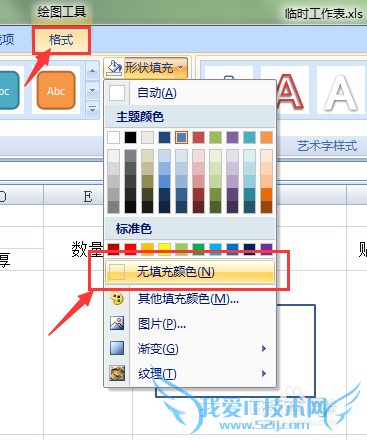The width and height of the screenshot is (367, 440).
Task: Pick tan theme color swatch
Action: click(x=147, y=137)
